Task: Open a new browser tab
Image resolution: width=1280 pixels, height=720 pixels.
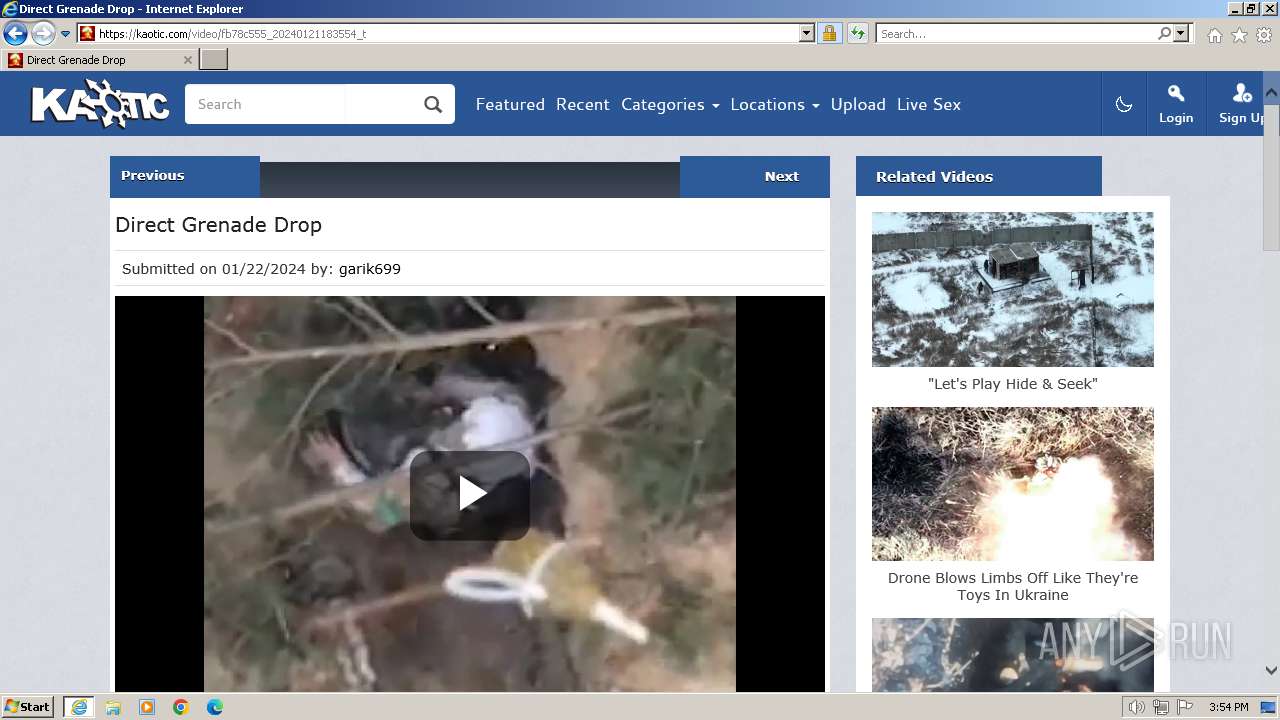Action: click(x=214, y=60)
